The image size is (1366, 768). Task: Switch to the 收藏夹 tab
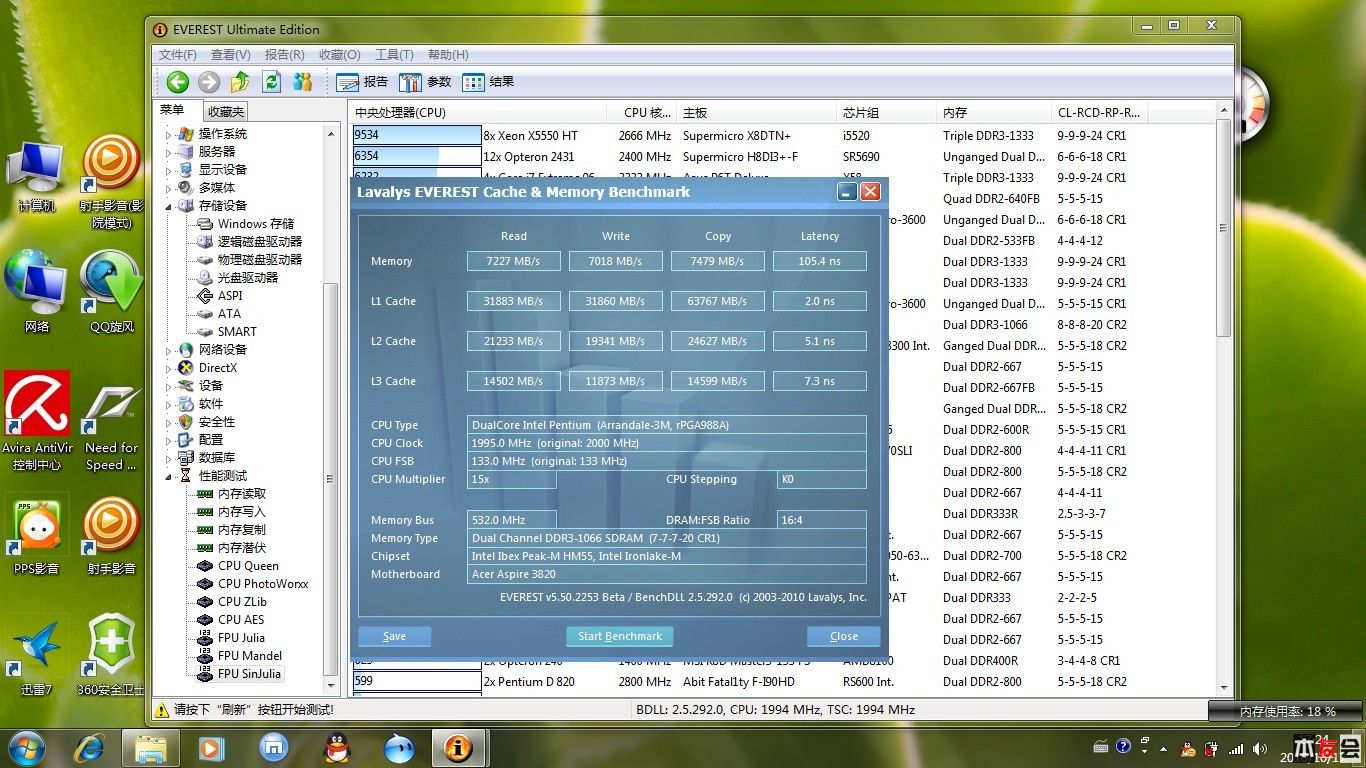225,112
